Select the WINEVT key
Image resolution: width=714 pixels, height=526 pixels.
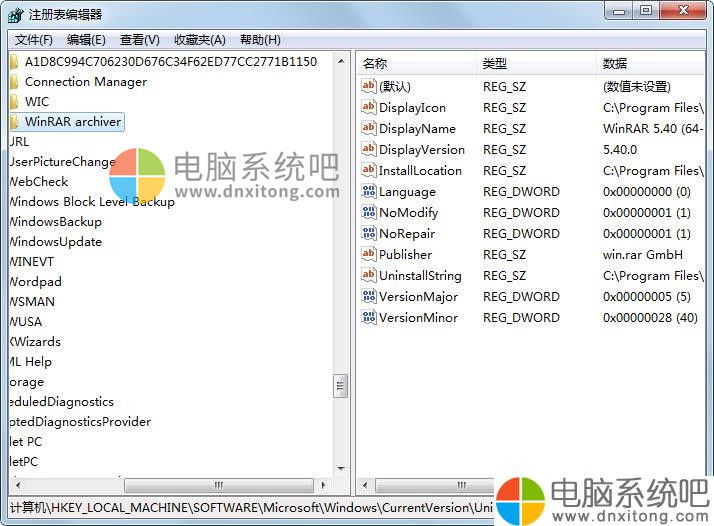pyautogui.click(x=31, y=262)
